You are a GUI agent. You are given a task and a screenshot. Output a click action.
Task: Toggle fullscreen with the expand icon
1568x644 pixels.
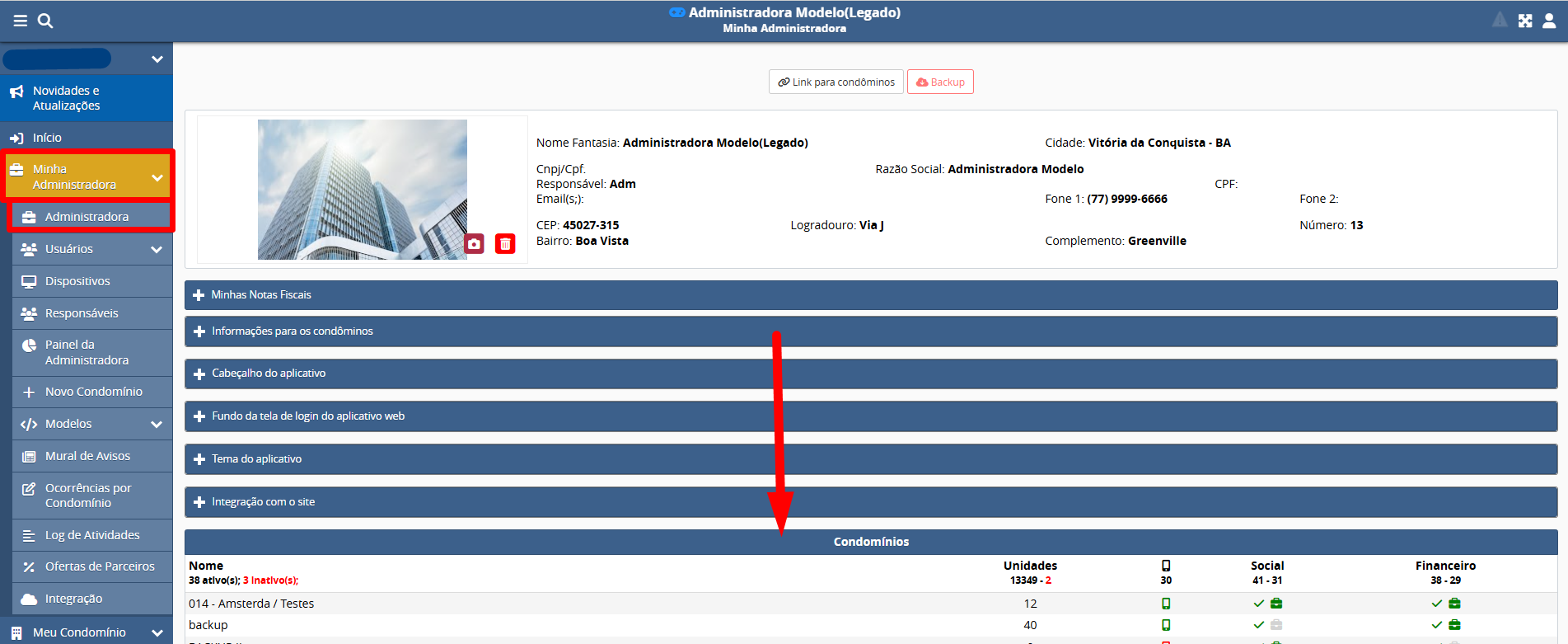[1525, 21]
